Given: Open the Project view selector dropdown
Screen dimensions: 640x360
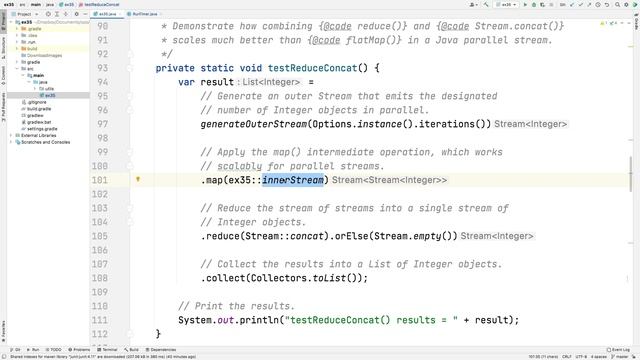Looking at the screenshot, I should click(x=25, y=14).
